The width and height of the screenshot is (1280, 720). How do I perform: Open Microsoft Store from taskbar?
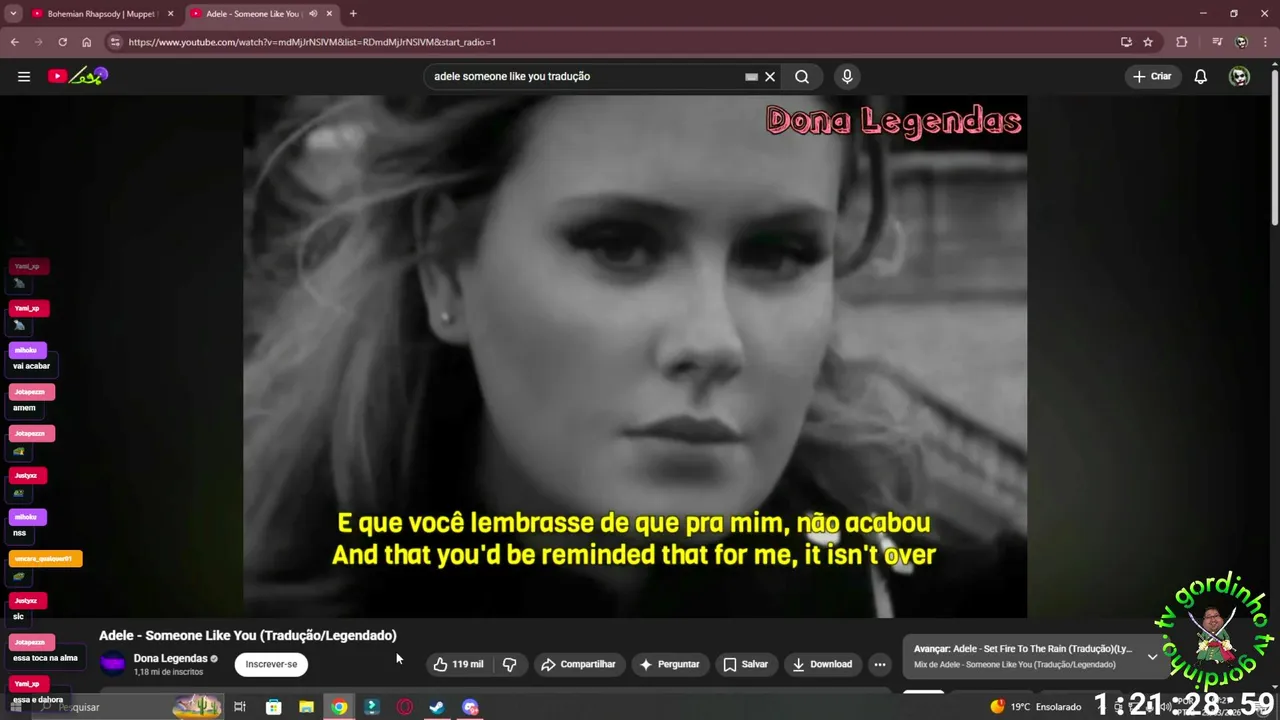[273, 707]
